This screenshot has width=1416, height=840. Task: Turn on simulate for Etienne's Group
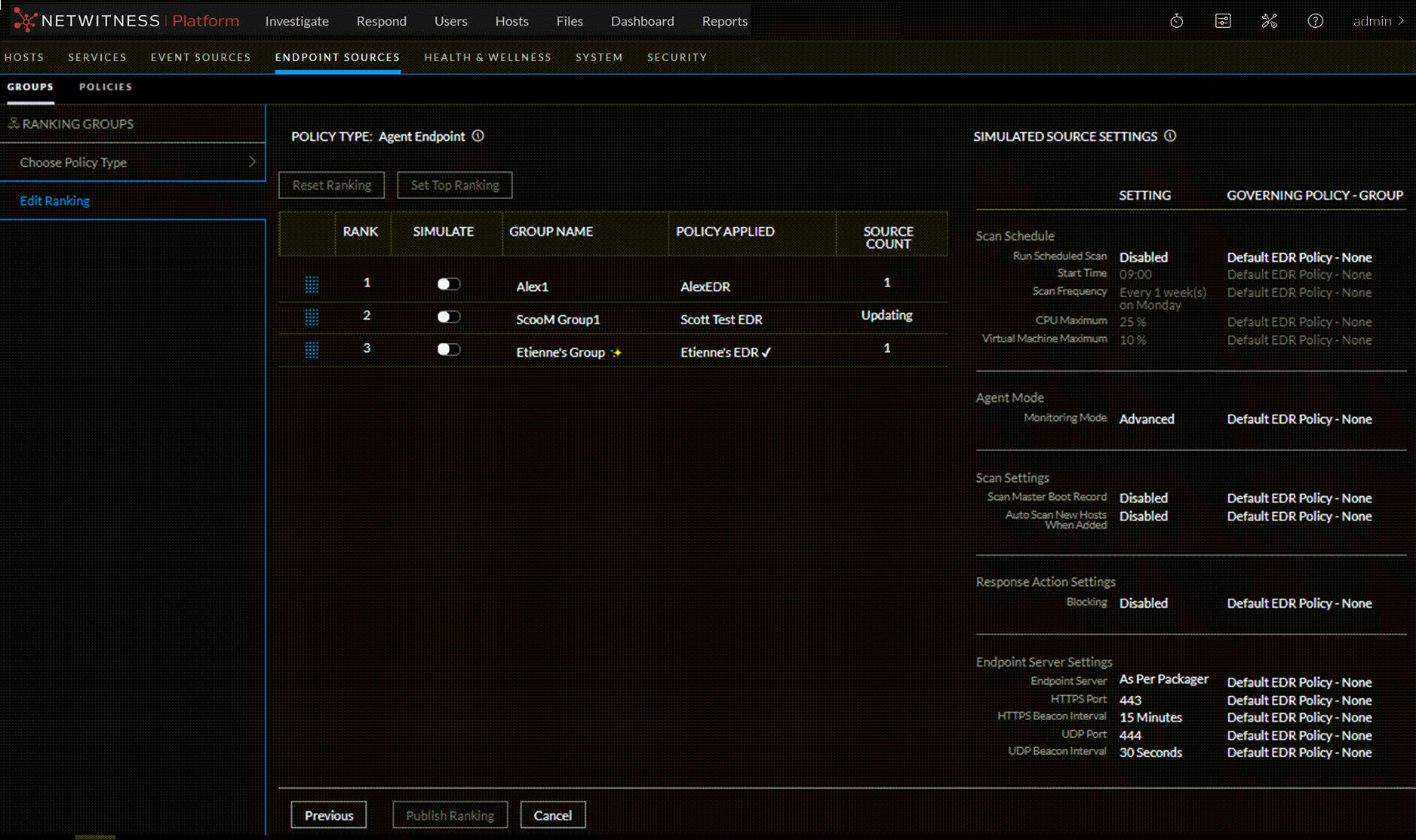[x=448, y=350]
